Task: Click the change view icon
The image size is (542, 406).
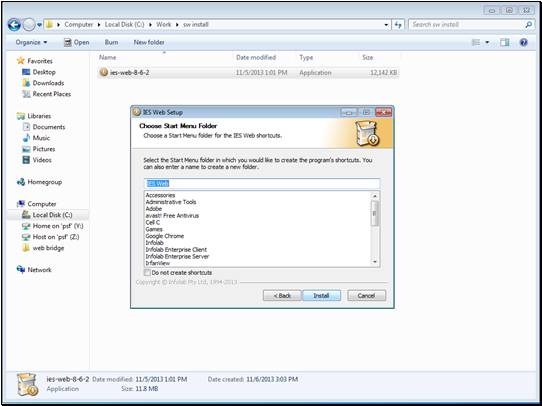Action: [476, 43]
